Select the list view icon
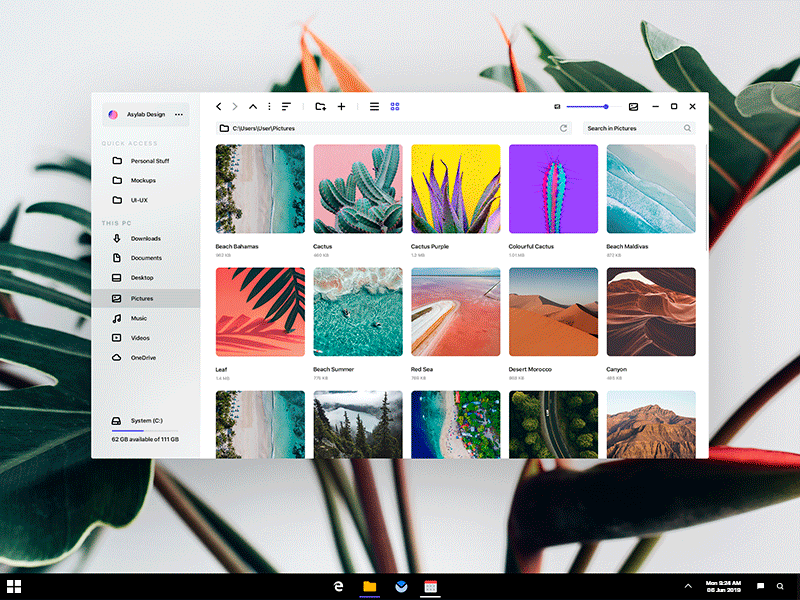Screen dimensions: 800x600 pyautogui.click(x=374, y=106)
